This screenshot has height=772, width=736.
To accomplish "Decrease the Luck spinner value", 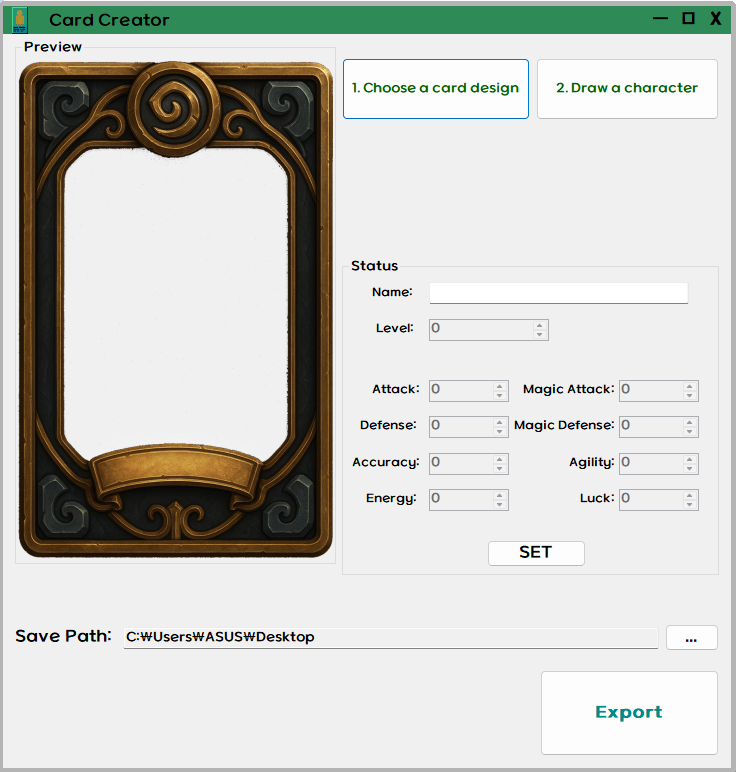I will point(690,504).
